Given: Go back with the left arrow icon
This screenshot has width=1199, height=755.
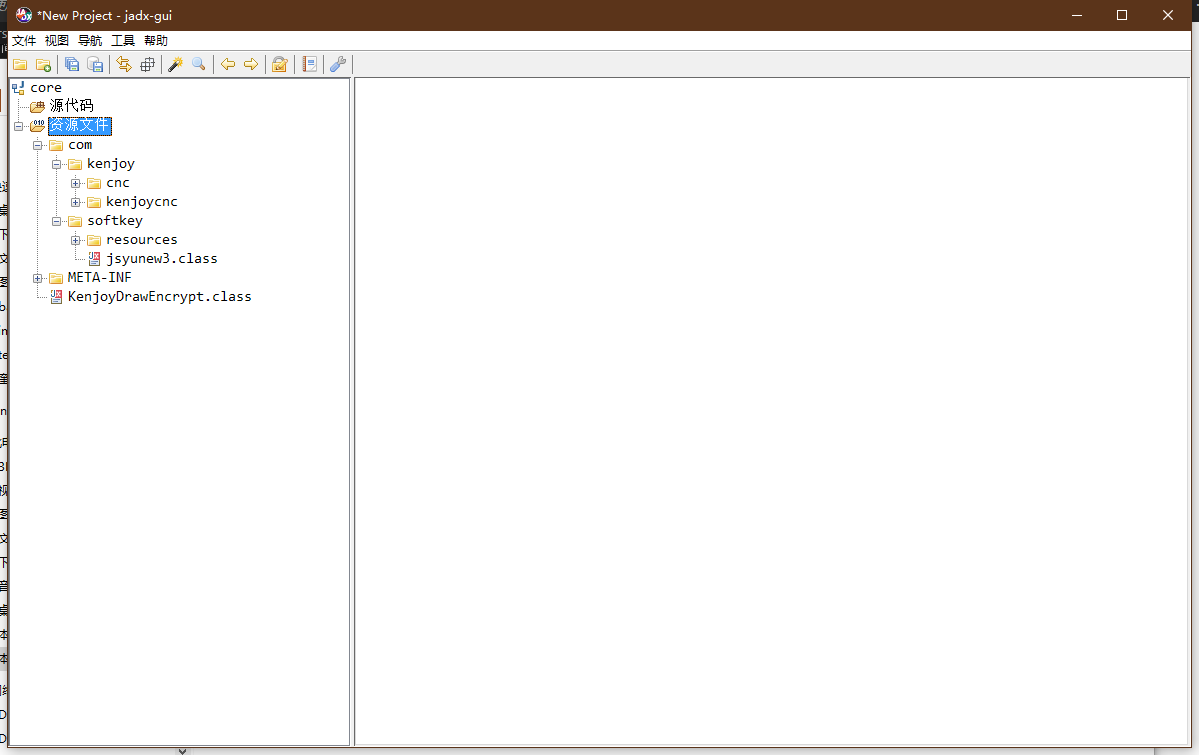Looking at the screenshot, I should click(228, 65).
